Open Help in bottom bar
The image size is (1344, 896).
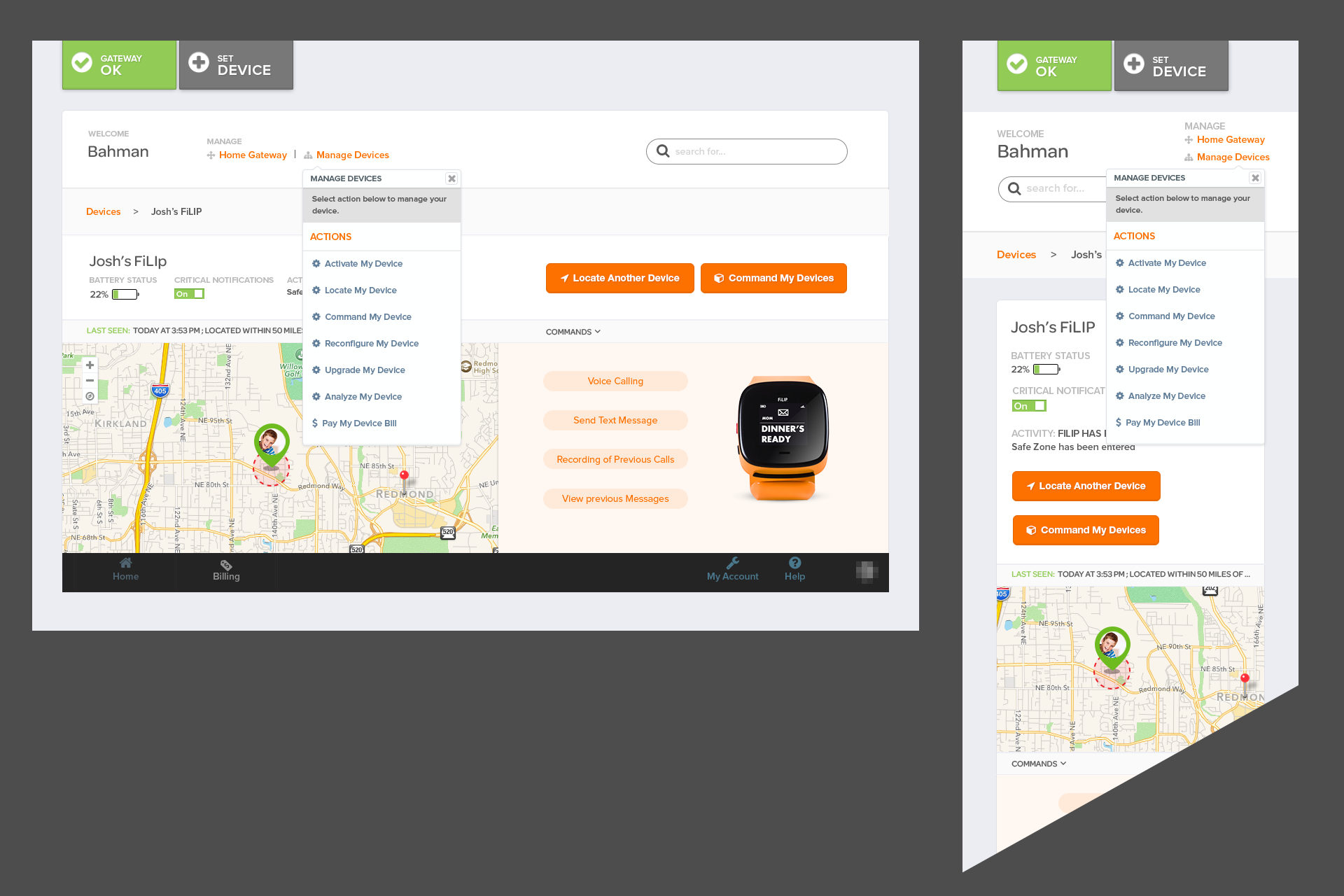(794, 570)
